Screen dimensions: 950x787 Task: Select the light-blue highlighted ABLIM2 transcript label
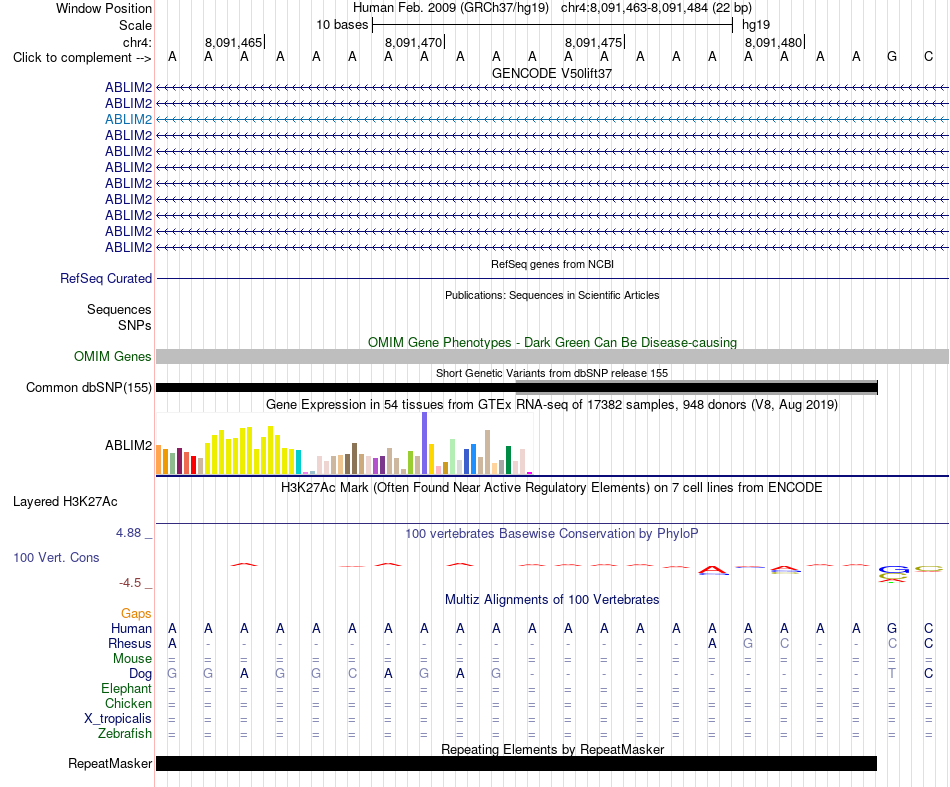coord(128,119)
